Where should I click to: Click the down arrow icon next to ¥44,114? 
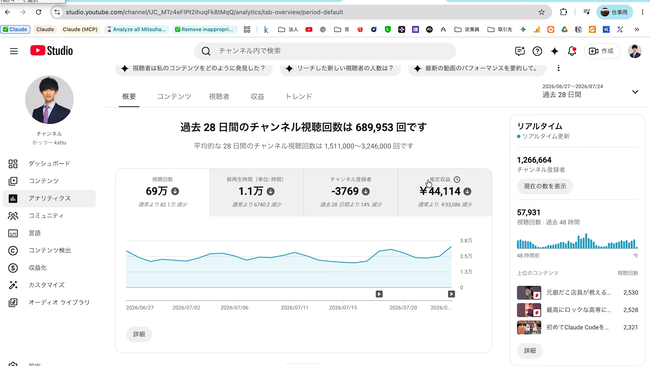tap(467, 191)
